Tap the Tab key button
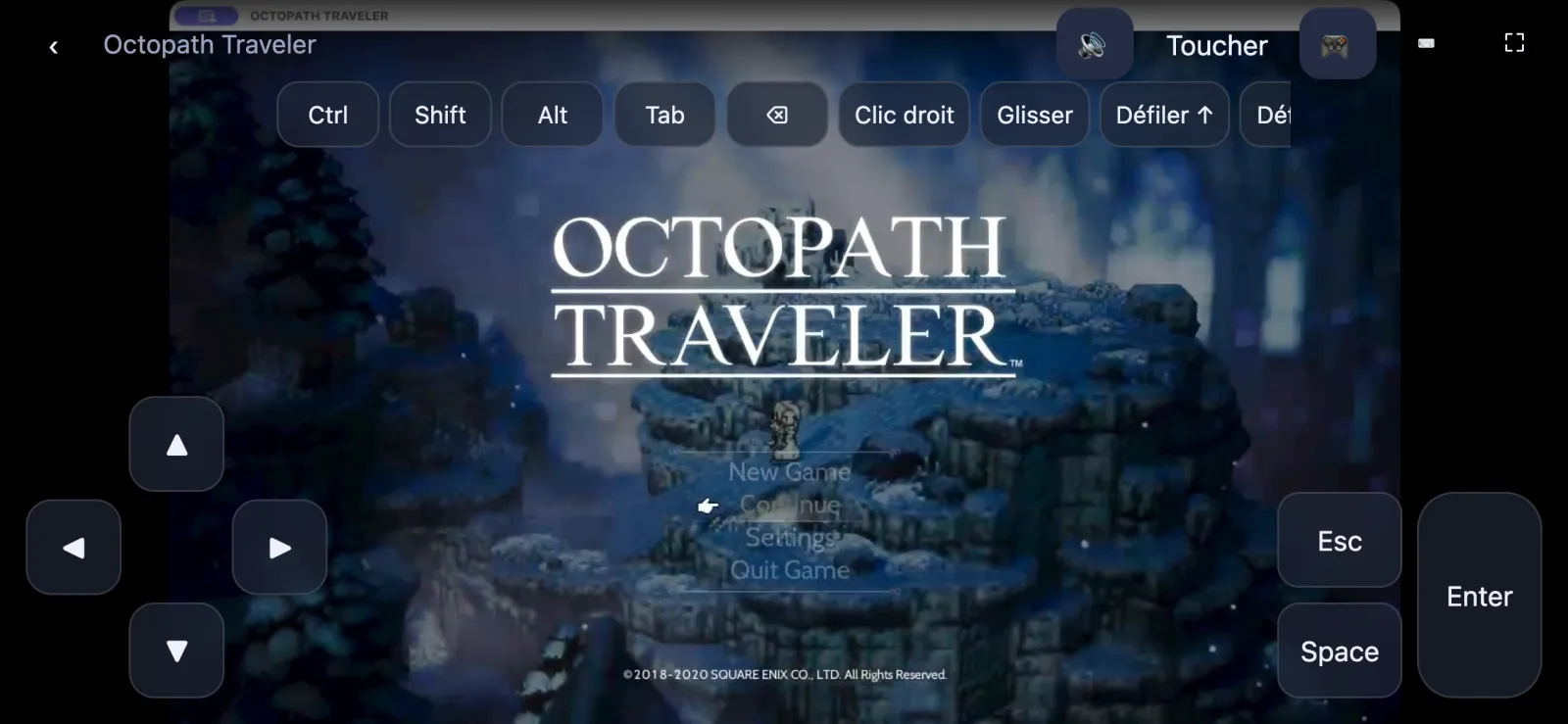Viewport: 1568px width, 724px height. 664,115
